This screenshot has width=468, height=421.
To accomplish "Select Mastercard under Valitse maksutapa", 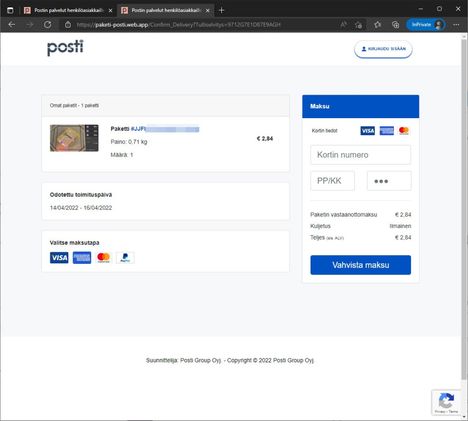I will point(103,258).
